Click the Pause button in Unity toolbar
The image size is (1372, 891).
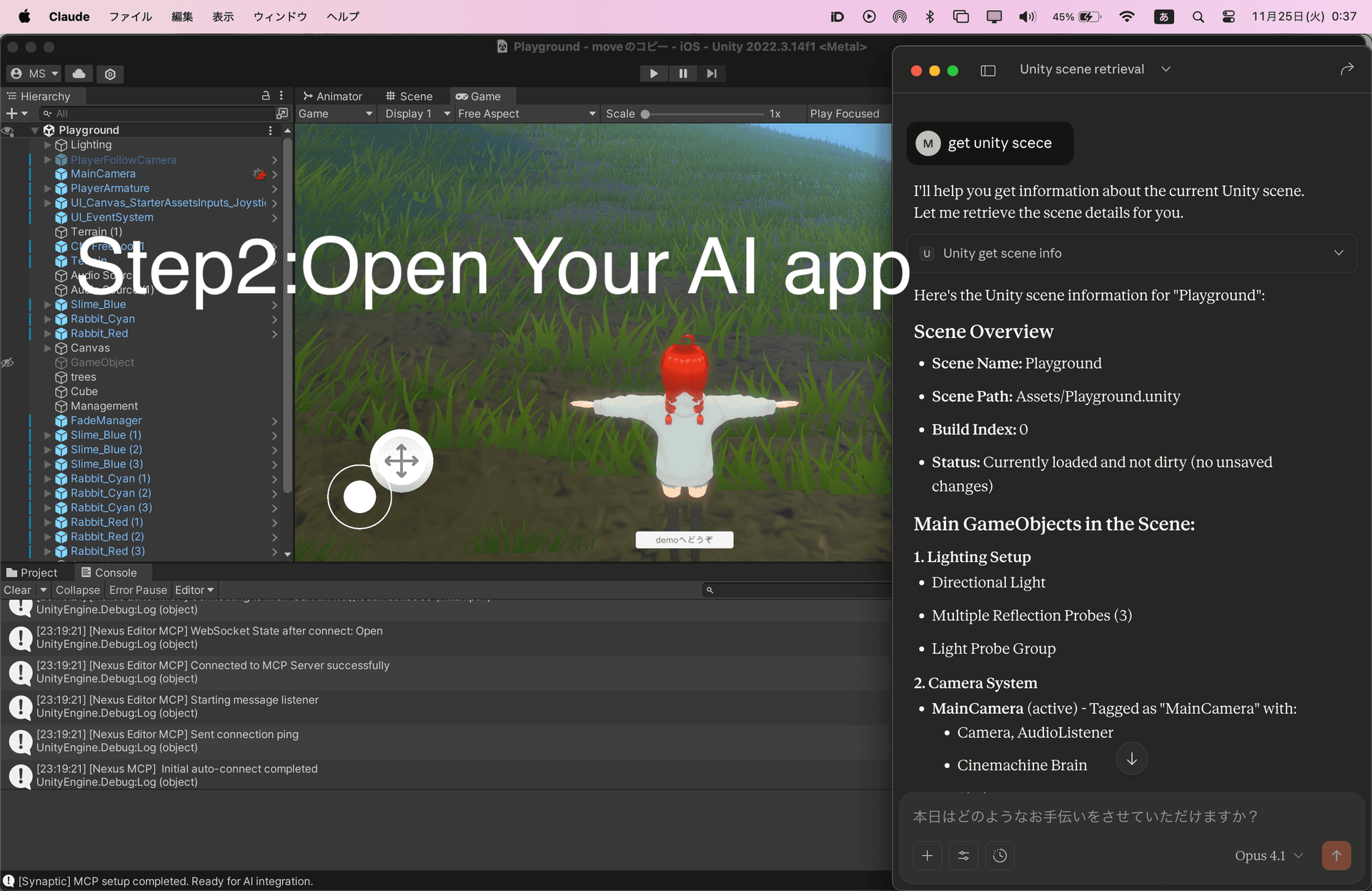tap(682, 73)
